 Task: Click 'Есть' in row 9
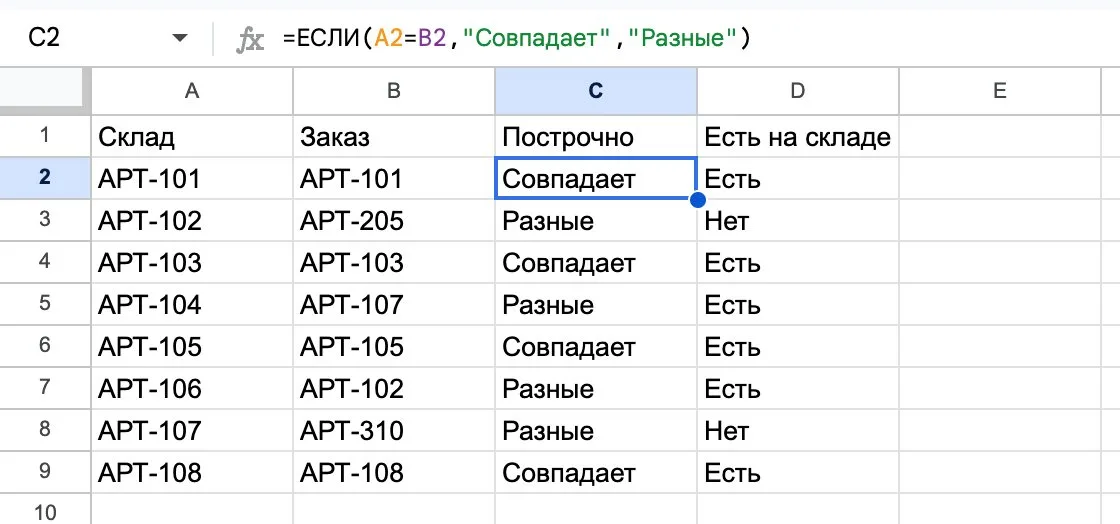(798, 473)
